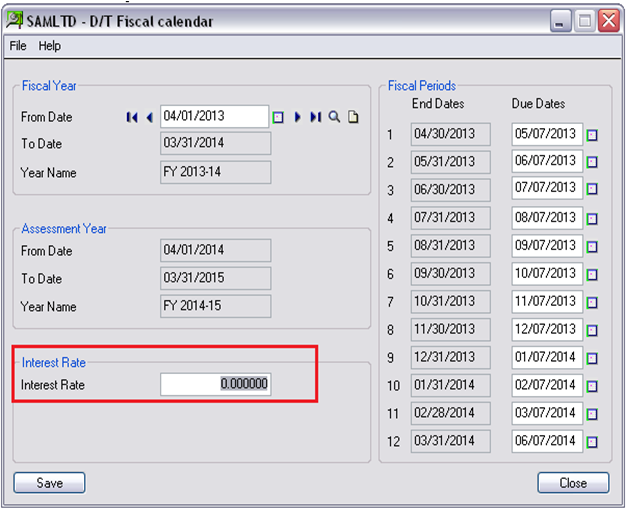Click the Close button
The height and width of the screenshot is (511, 627).
pos(573,483)
